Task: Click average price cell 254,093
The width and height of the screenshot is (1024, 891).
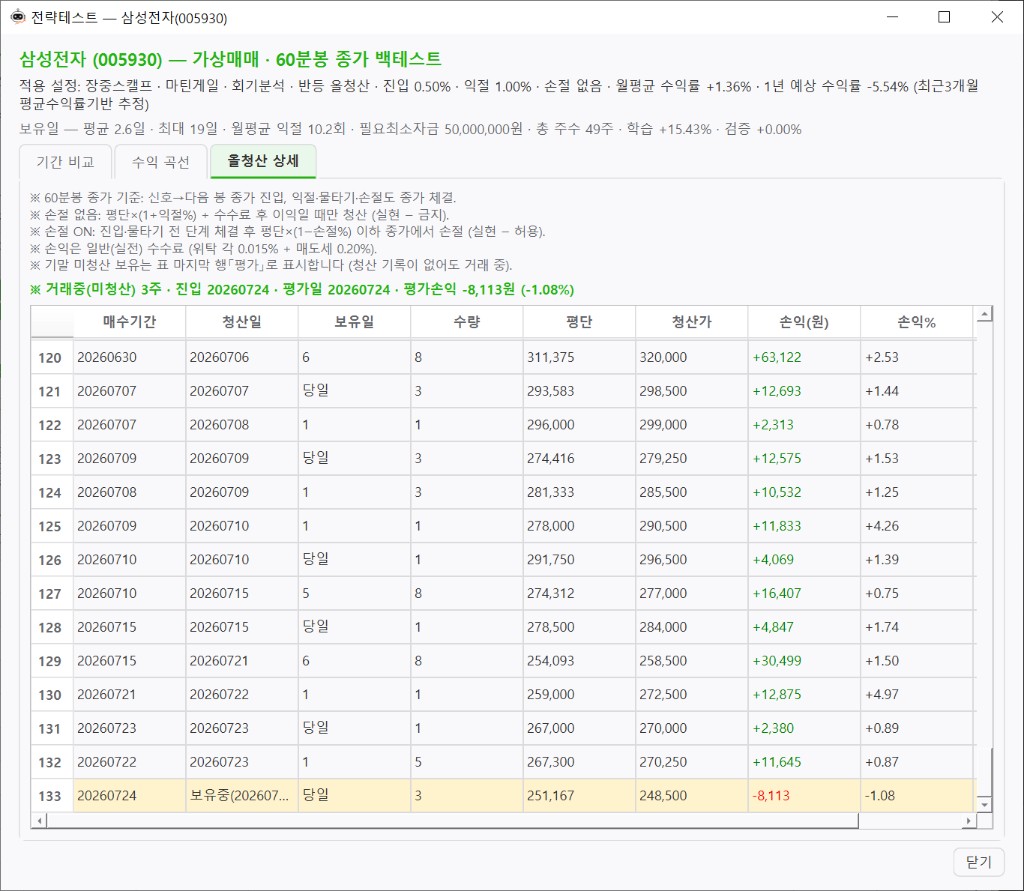Action: click(579, 660)
